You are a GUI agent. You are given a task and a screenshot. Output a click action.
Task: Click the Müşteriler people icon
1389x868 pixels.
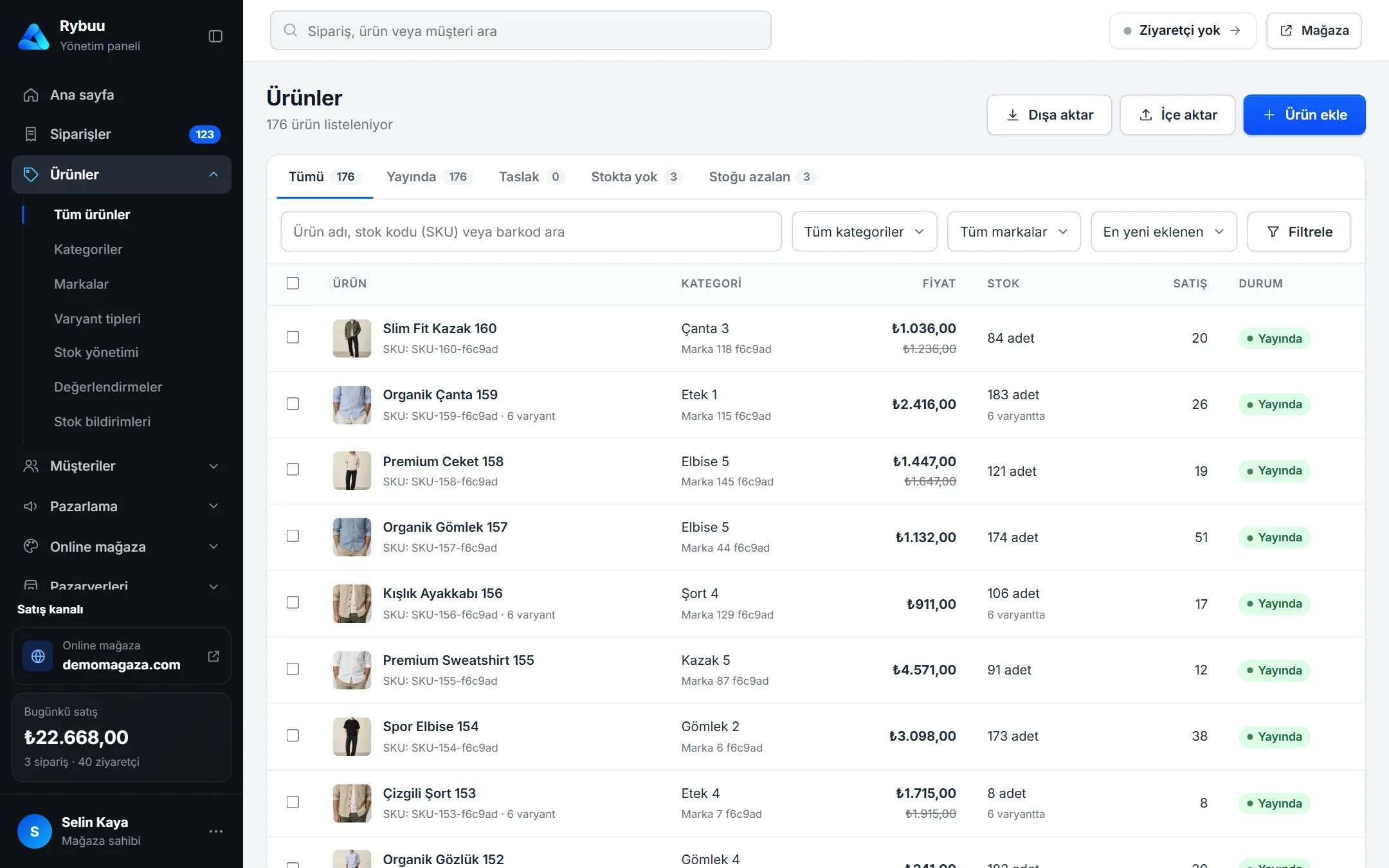point(31,466)
